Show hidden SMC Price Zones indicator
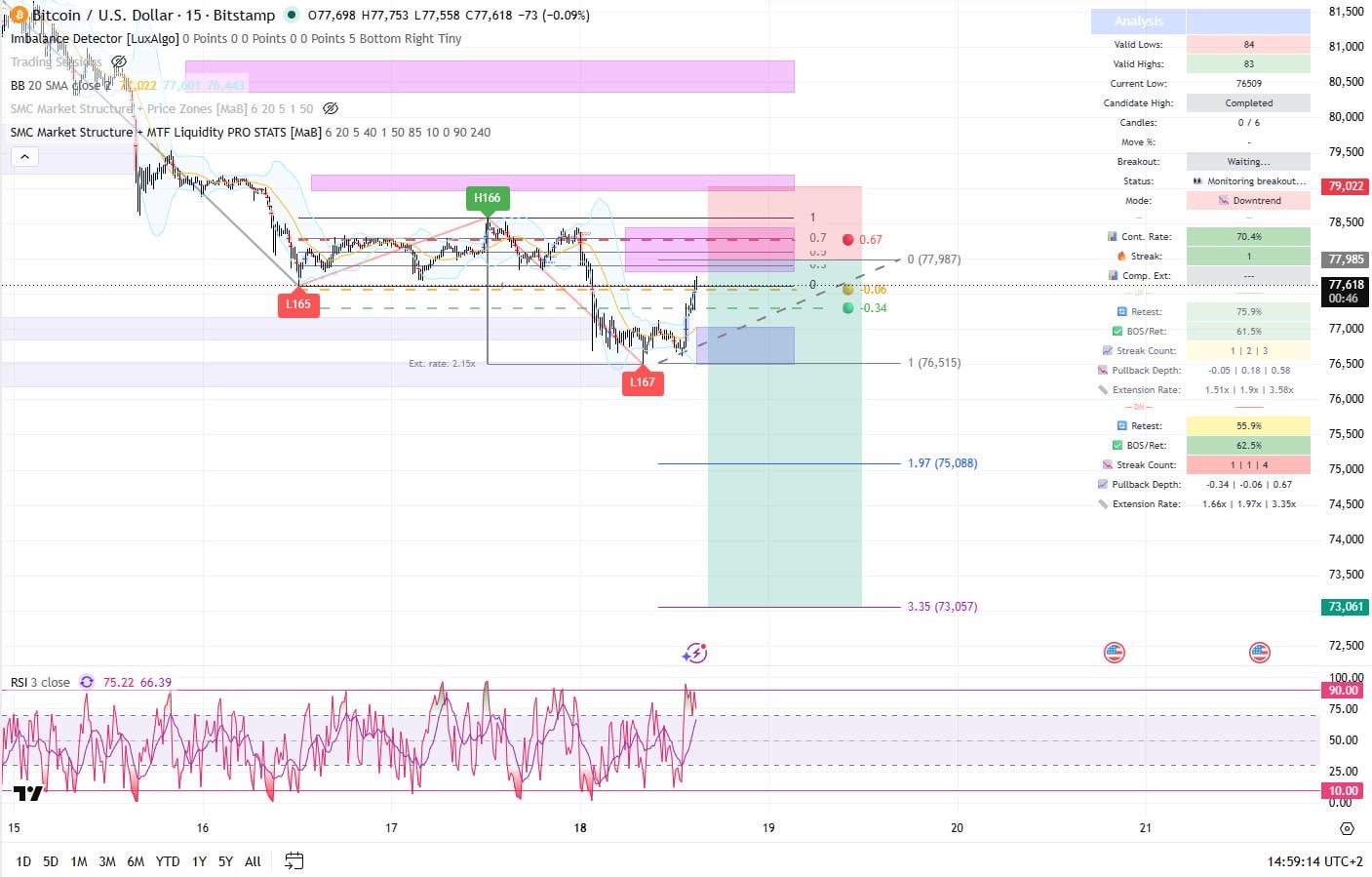Screen dimensions: 1372x877 (x=331, y=108)
